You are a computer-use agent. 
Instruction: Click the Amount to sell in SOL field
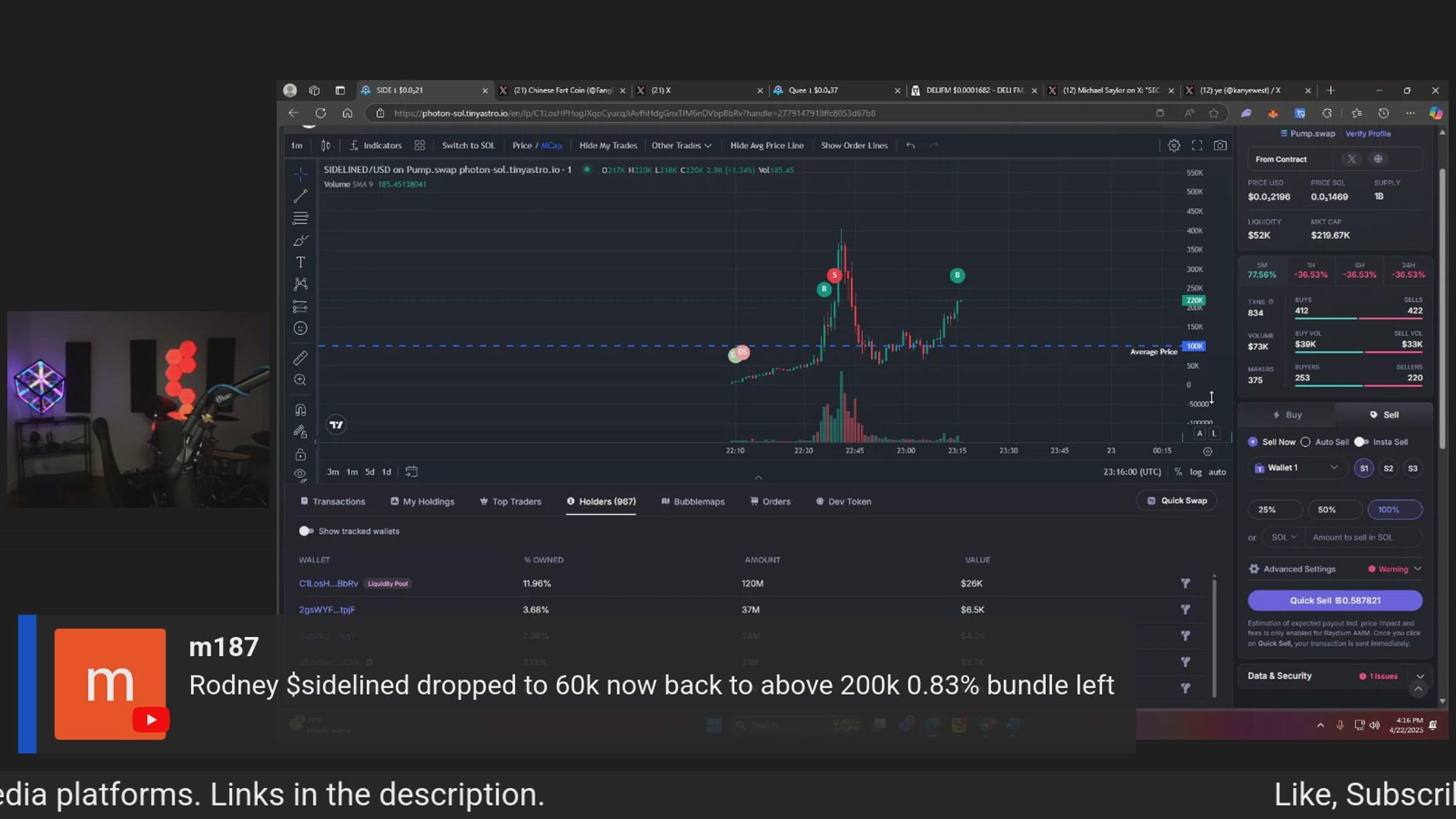(x=1363, y=537)
